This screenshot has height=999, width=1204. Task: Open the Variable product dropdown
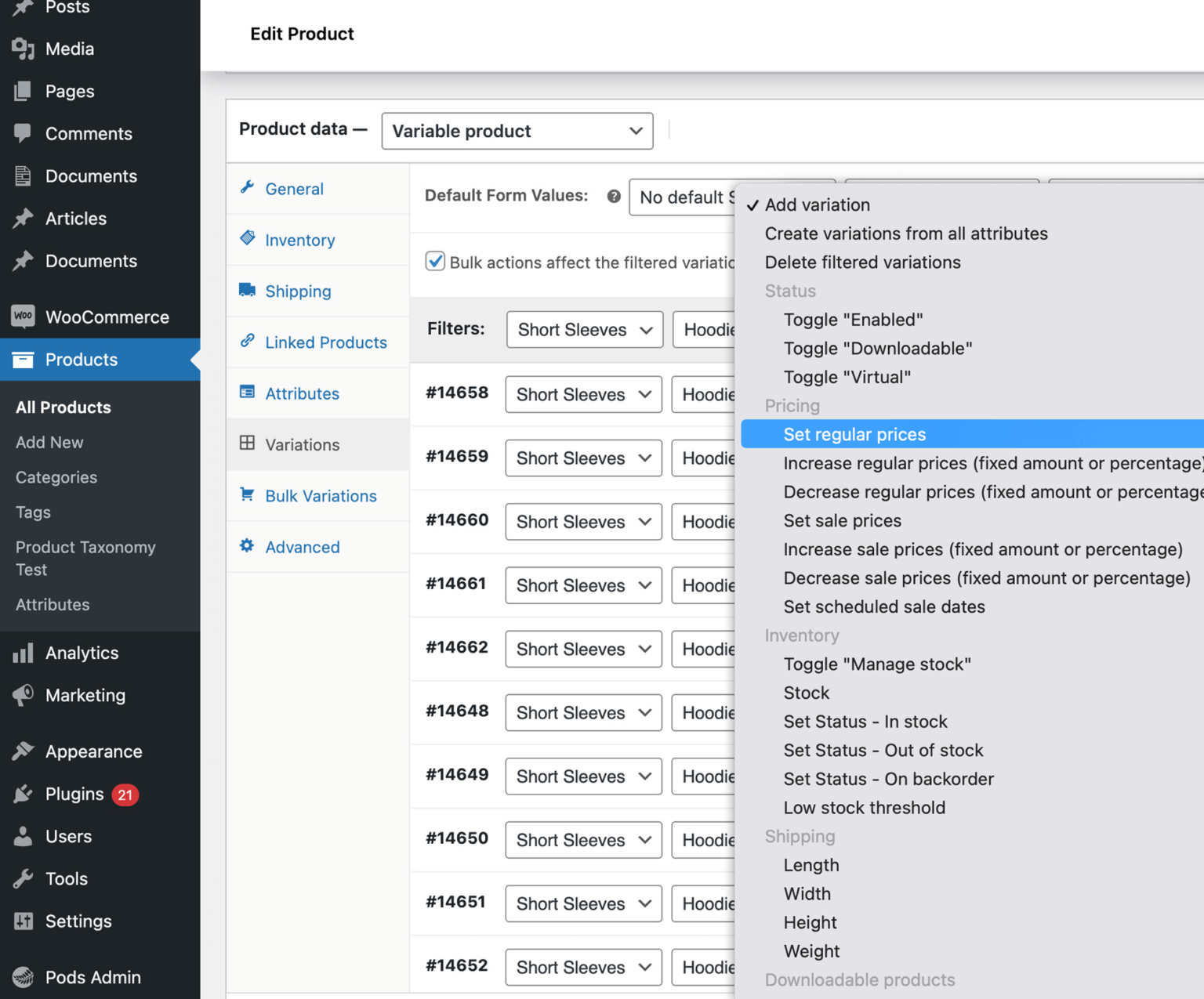pos(517,131)
